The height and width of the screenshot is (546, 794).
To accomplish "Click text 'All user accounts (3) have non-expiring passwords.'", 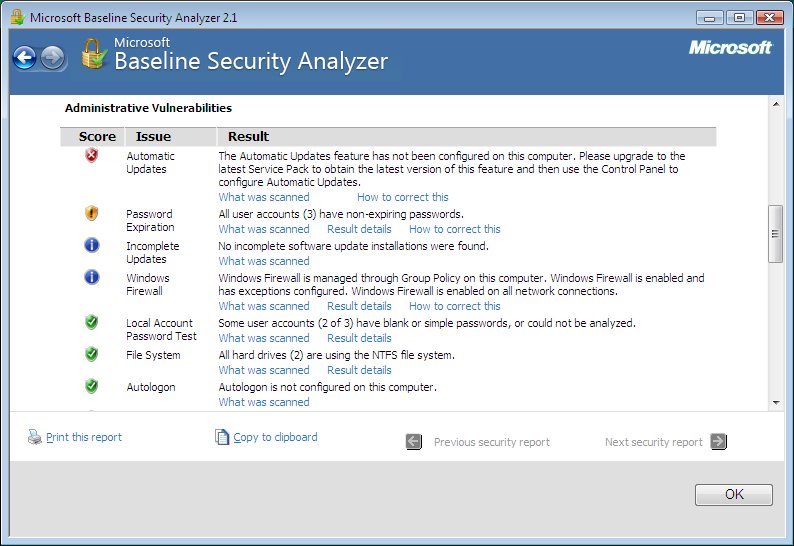I will click(x=341, y=214).
